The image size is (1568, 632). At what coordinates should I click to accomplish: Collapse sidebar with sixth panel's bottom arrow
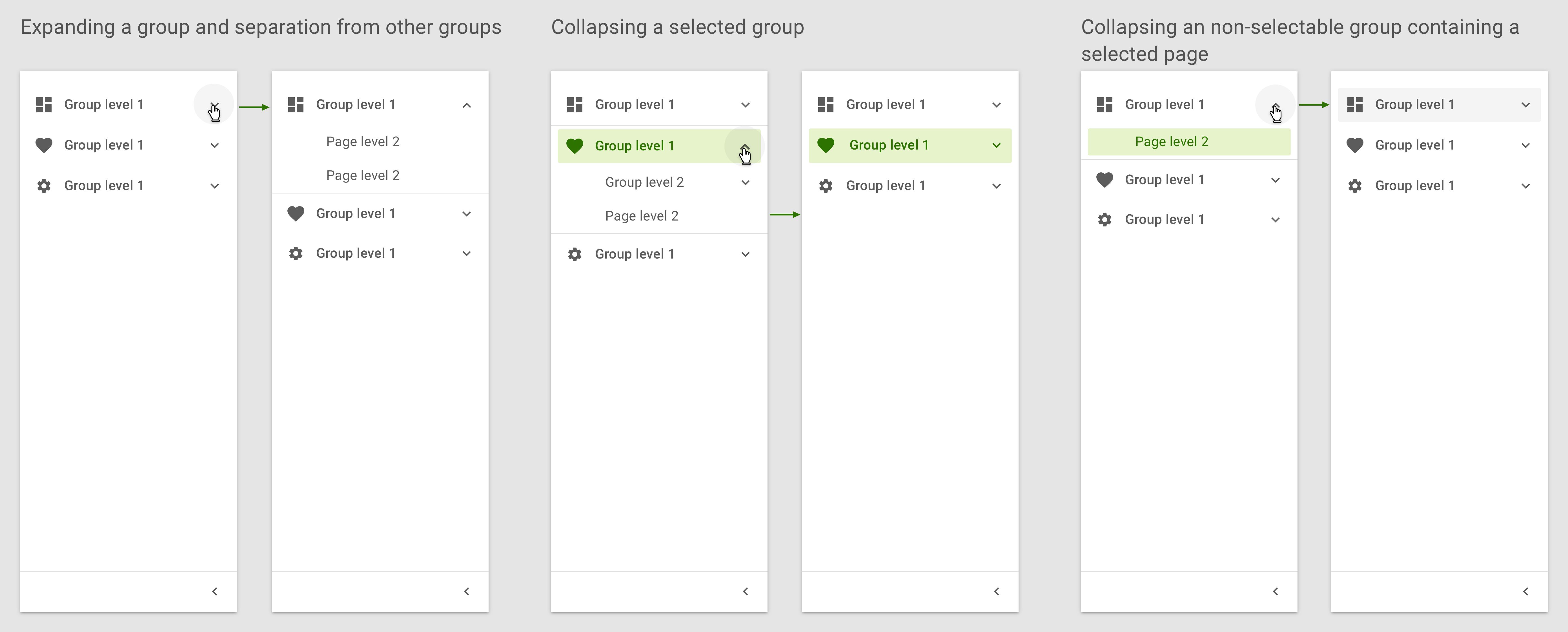pyautogui.click(x=1525, y=591)
